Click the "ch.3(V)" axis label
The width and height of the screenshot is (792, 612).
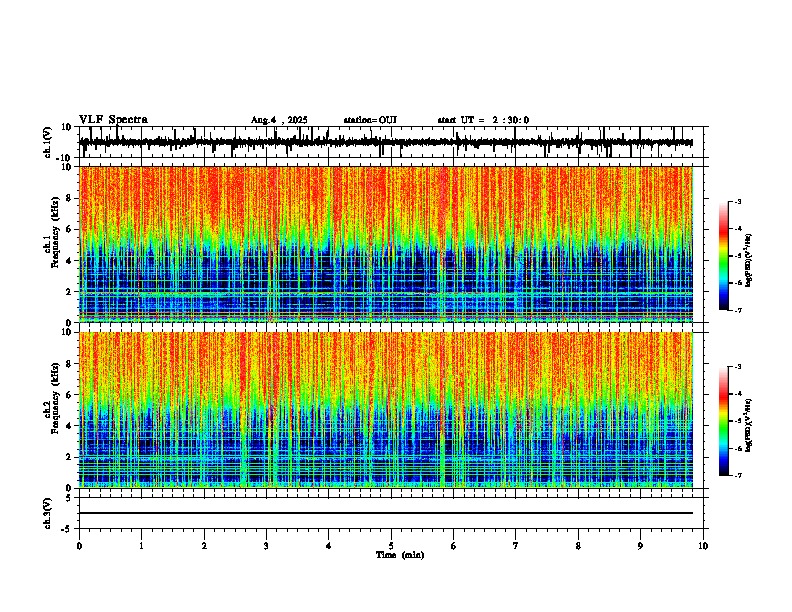tap(48, 513)
